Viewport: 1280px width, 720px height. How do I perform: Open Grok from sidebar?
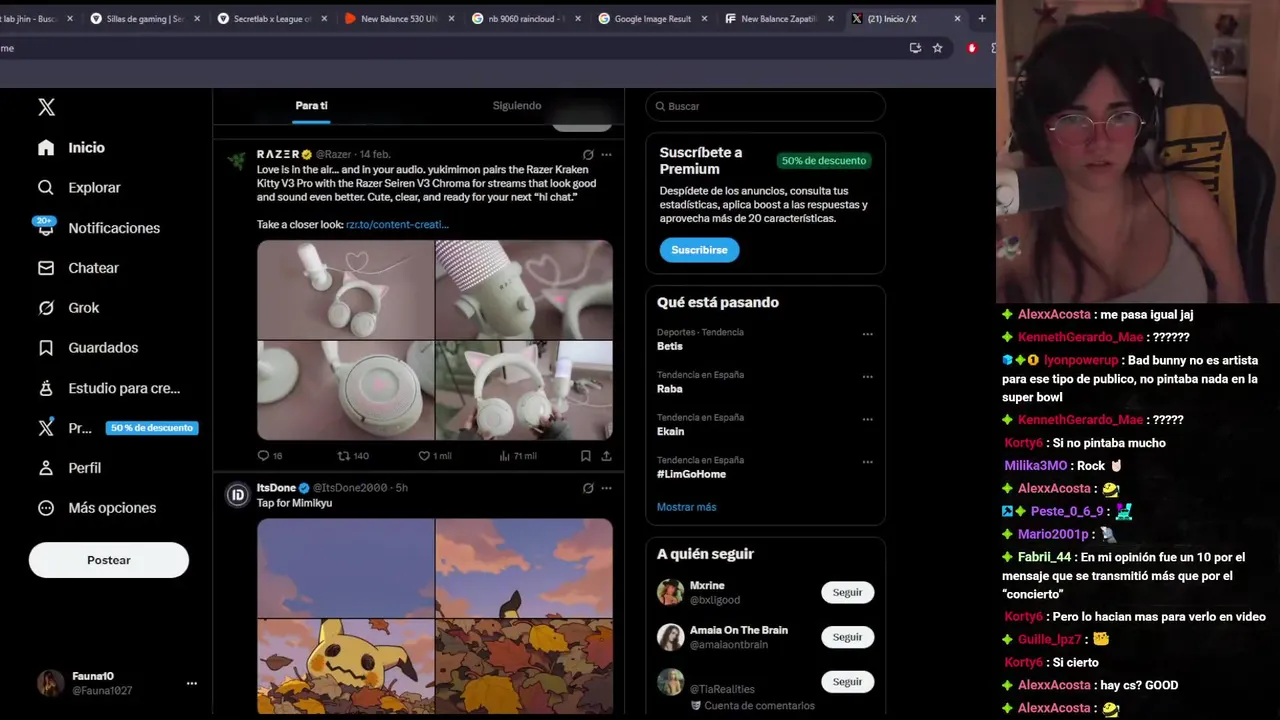(x=68, y=308)
